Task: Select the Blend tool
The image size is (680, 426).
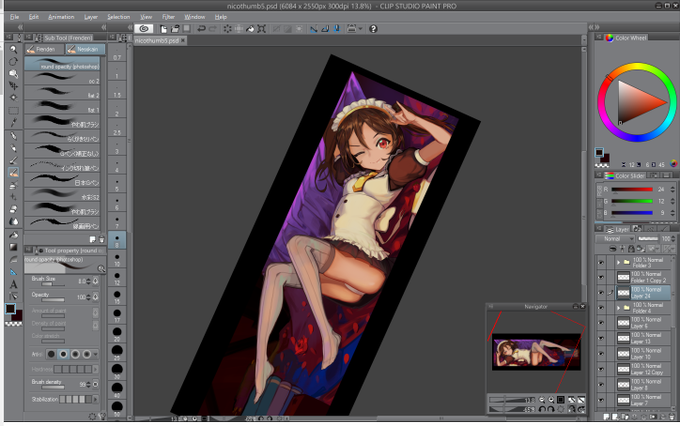Action: pos(13,222)
